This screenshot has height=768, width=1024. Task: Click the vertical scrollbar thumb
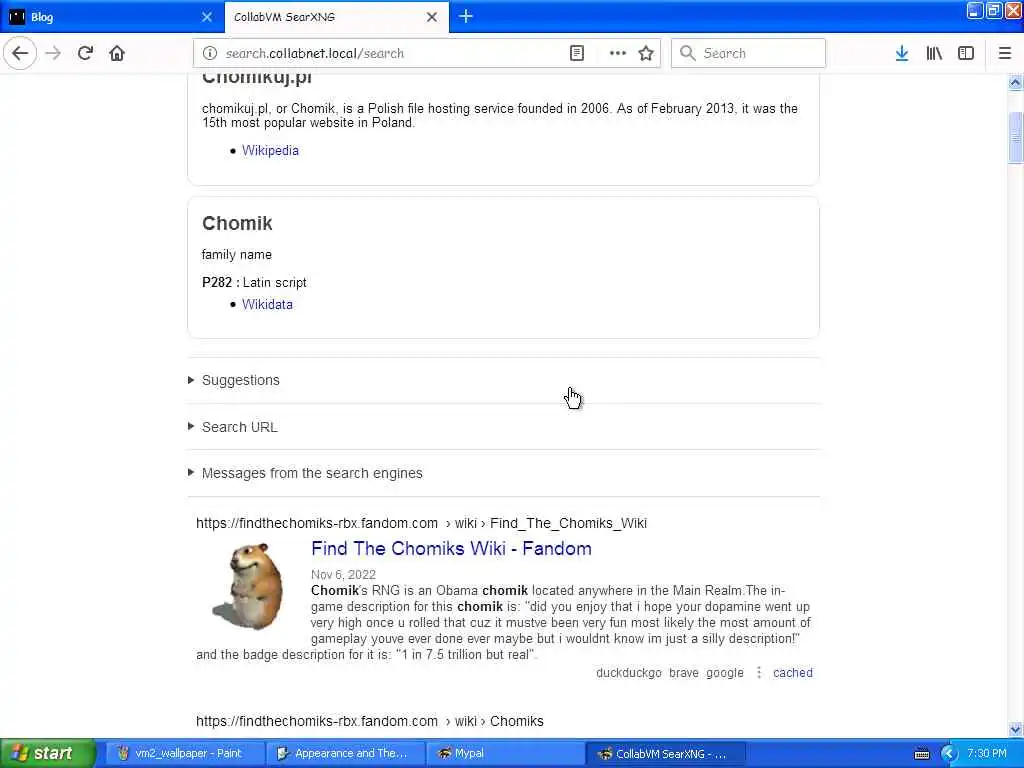1015,137
